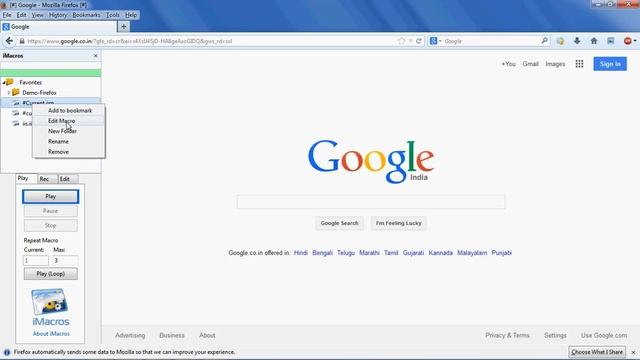Viewport: 640px width, 360px height.
Task: Click the URL address bar
Action: tap(211, 41)
